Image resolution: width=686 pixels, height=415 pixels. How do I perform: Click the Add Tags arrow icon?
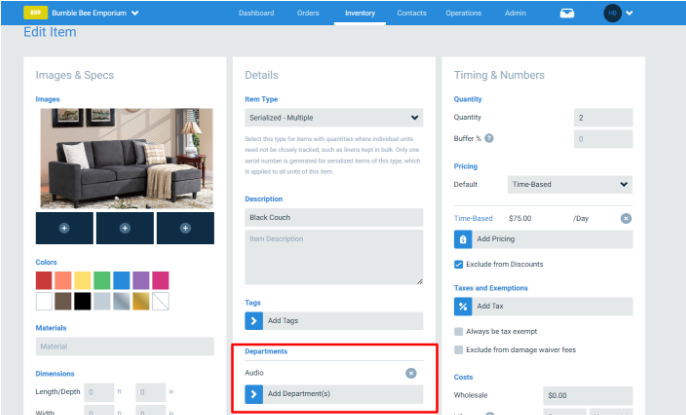point(254,321)
